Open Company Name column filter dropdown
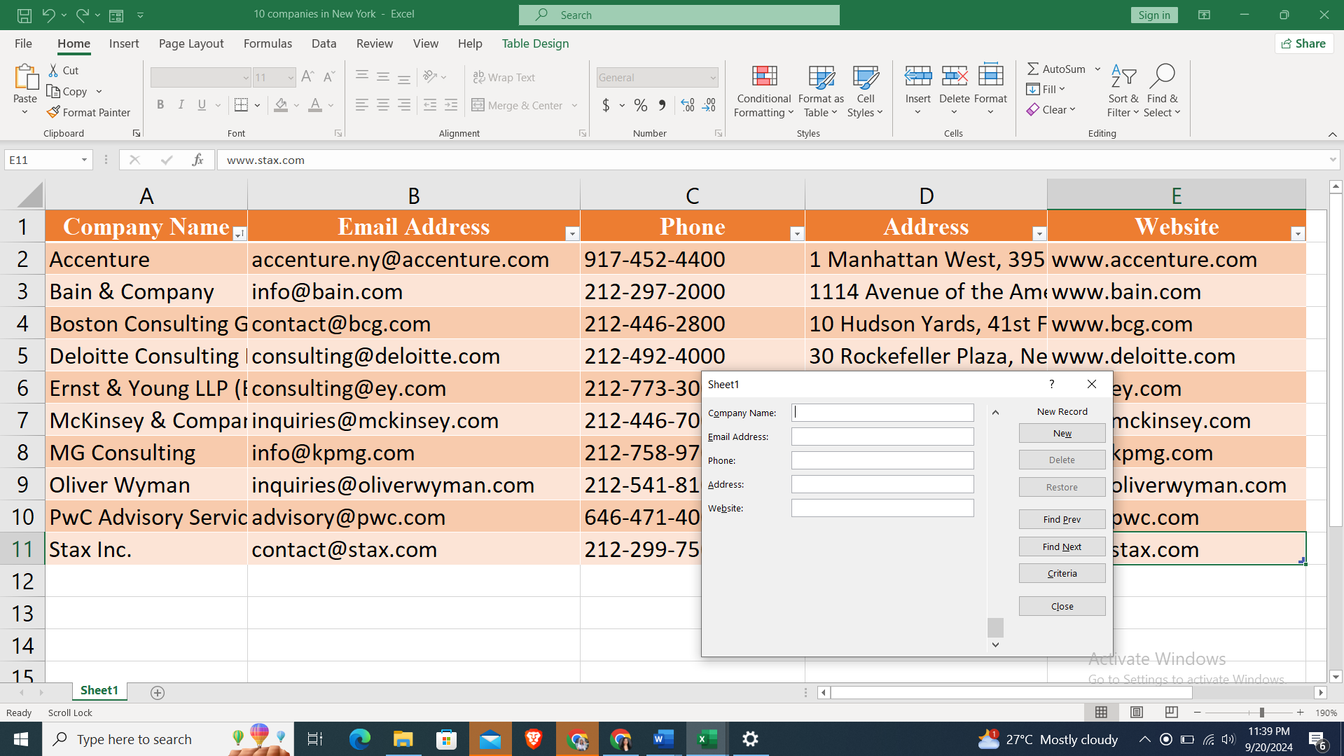This screenshot has width=1344, height=756. 239,234
